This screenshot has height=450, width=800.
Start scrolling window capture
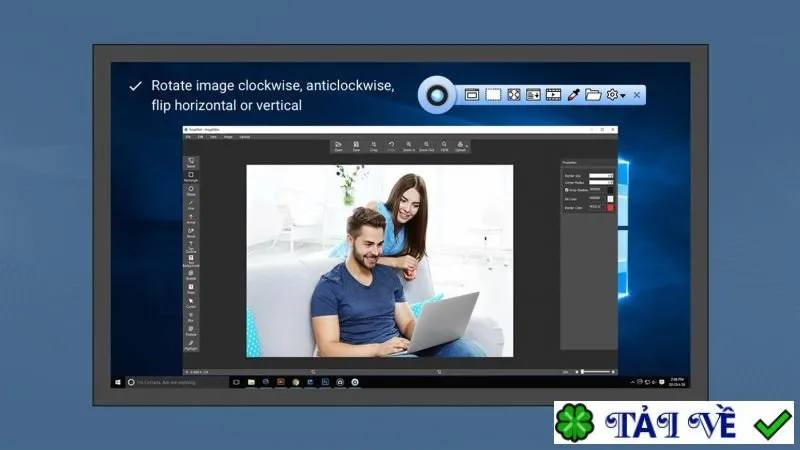(533, 95)
